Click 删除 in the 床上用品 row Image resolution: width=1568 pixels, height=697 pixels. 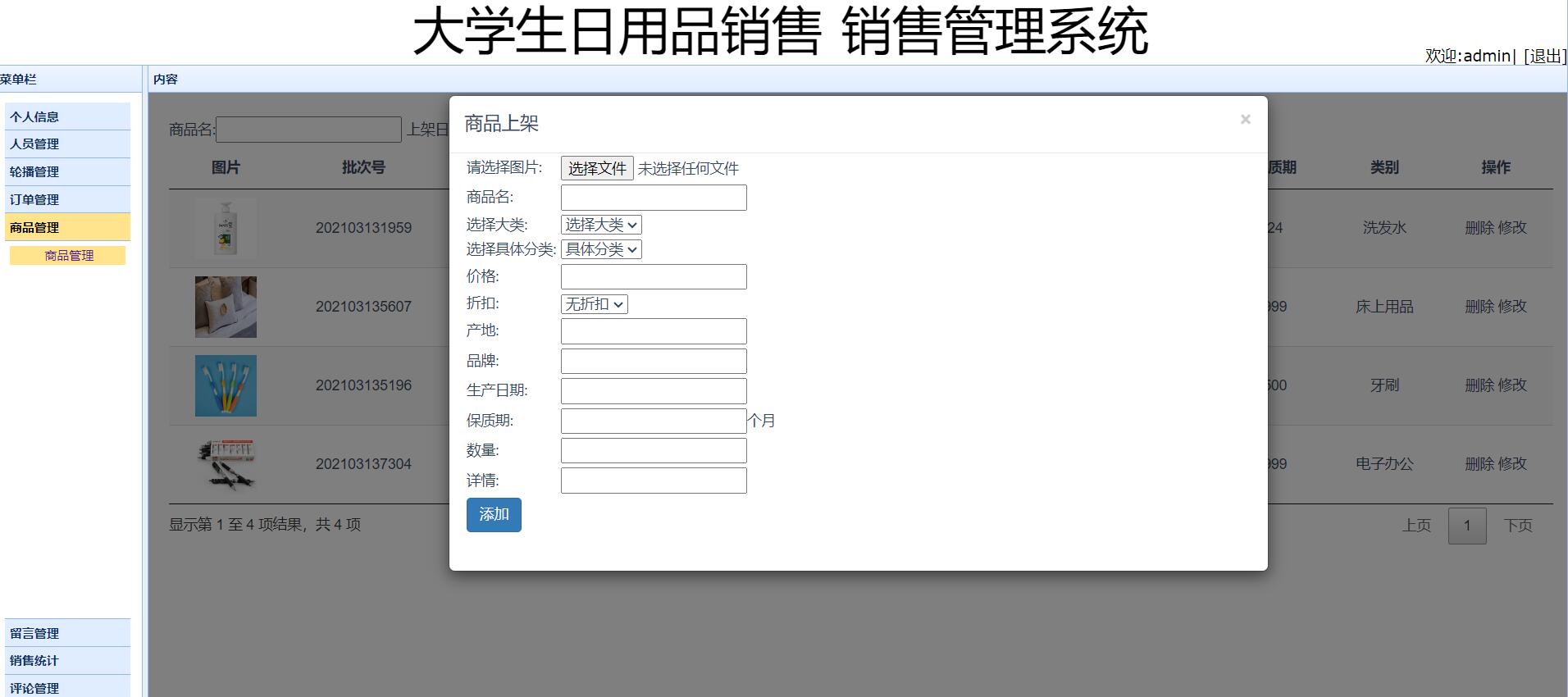(x=1479, y=307)
